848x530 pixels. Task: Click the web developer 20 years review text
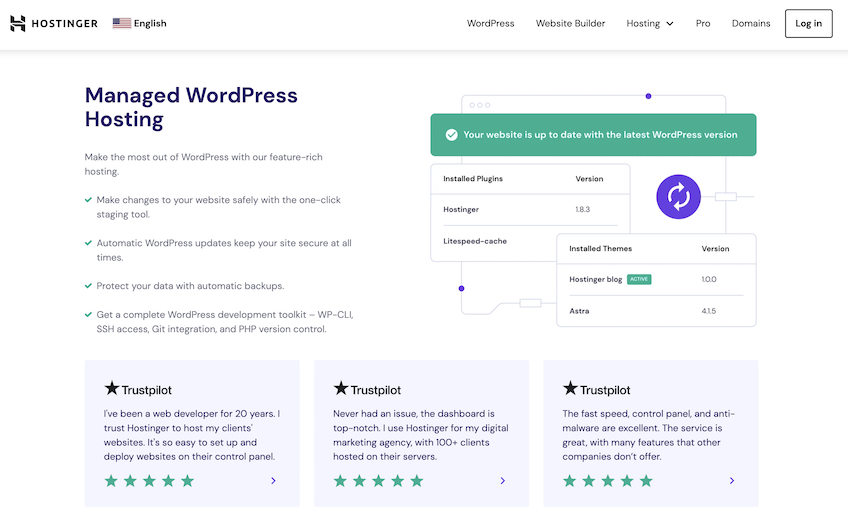pyautogui.click(x=192, y=435)
